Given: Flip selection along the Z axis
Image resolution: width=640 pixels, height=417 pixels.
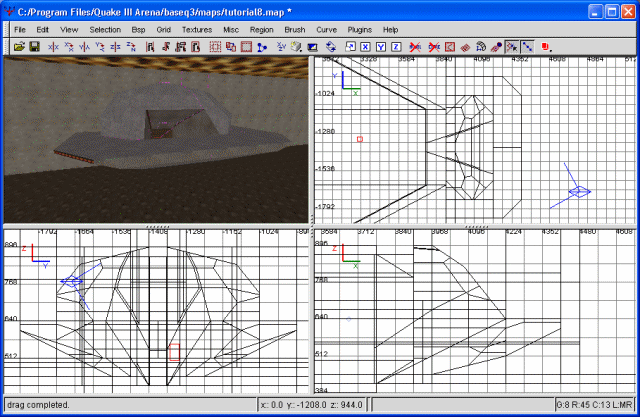Looking at the screenshot, I should (116, 47).
